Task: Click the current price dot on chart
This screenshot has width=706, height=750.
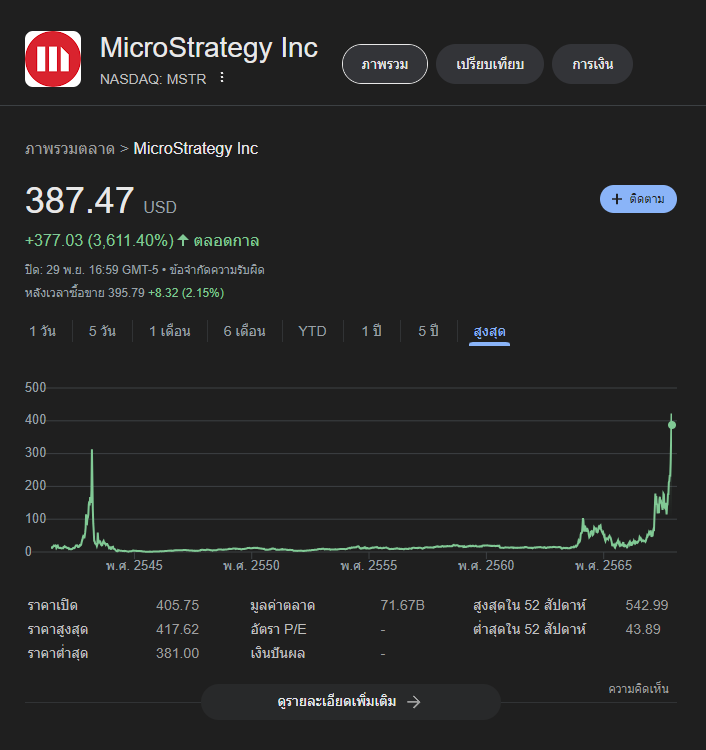Action: (x=672, y=425)
